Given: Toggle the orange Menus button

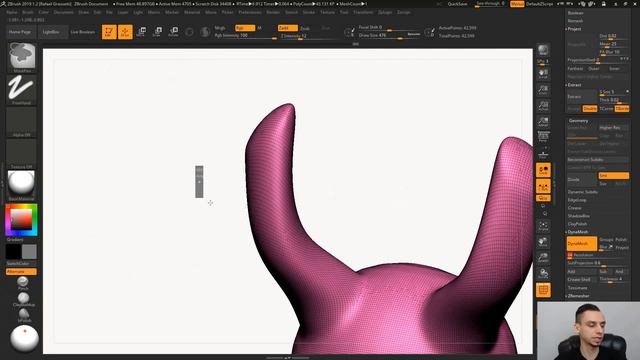Looking at the screenshot, I should pos(517,4).
